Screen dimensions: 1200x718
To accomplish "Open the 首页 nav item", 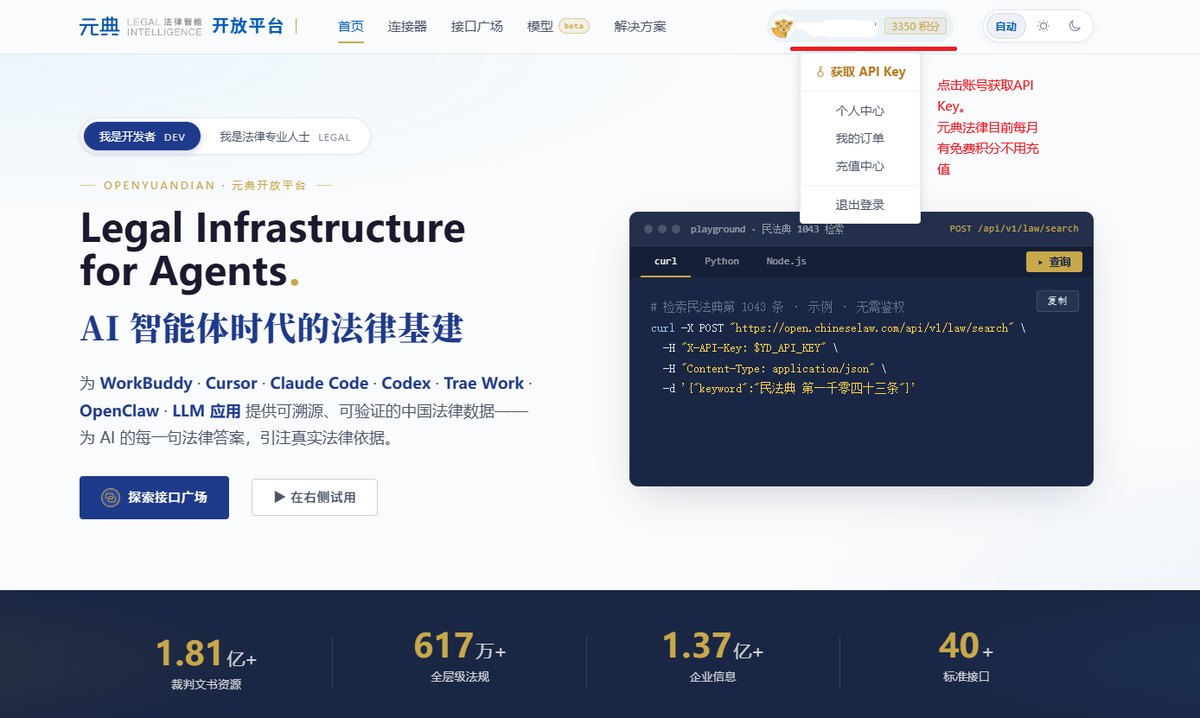I will pyautogui.click(x=351, y=26).
